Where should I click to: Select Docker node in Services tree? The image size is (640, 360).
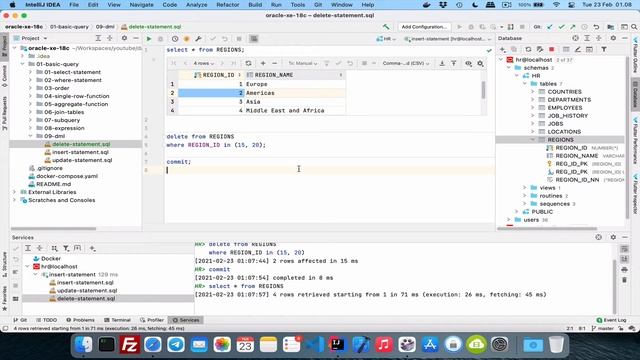pyautogui.click(x=51, y=258)
